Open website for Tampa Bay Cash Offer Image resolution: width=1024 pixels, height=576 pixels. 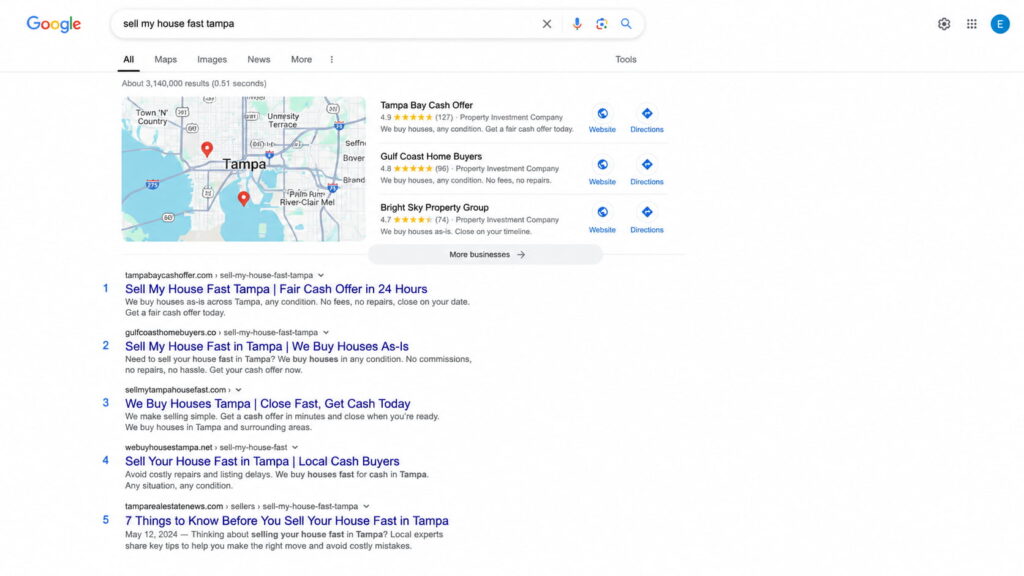(x=602, y=120)
